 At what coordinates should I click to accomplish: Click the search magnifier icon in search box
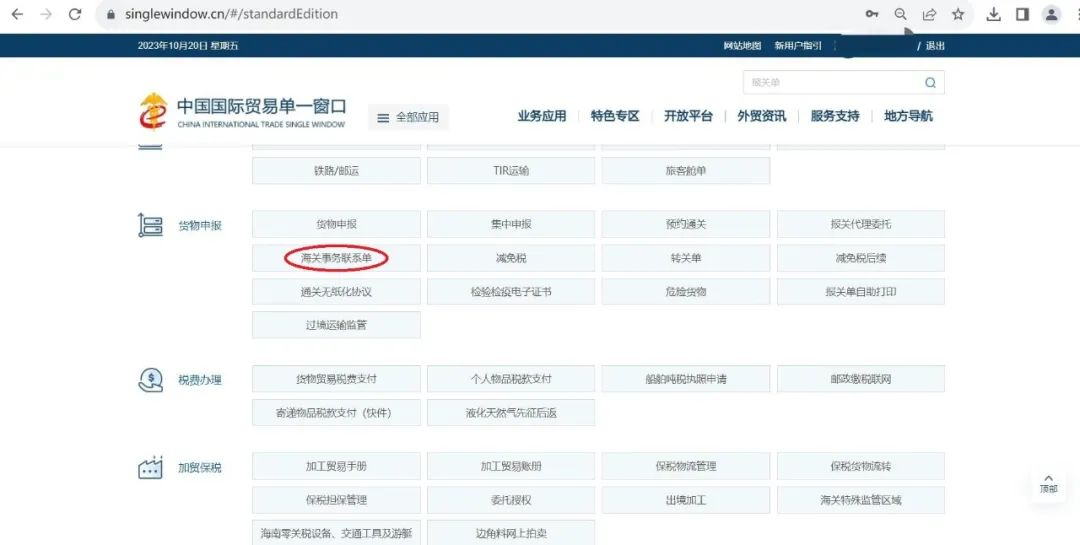(x=930, y=83)
